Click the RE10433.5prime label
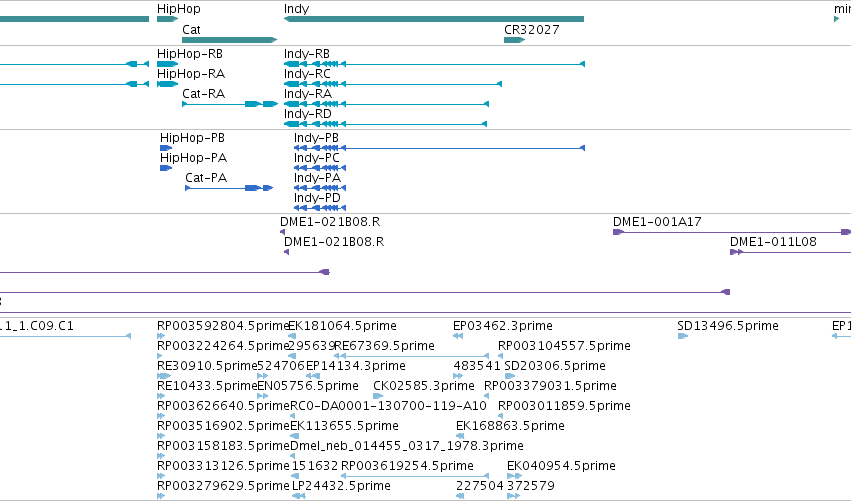851x501 pixels. pyautogui.click(x=207, y=386)
